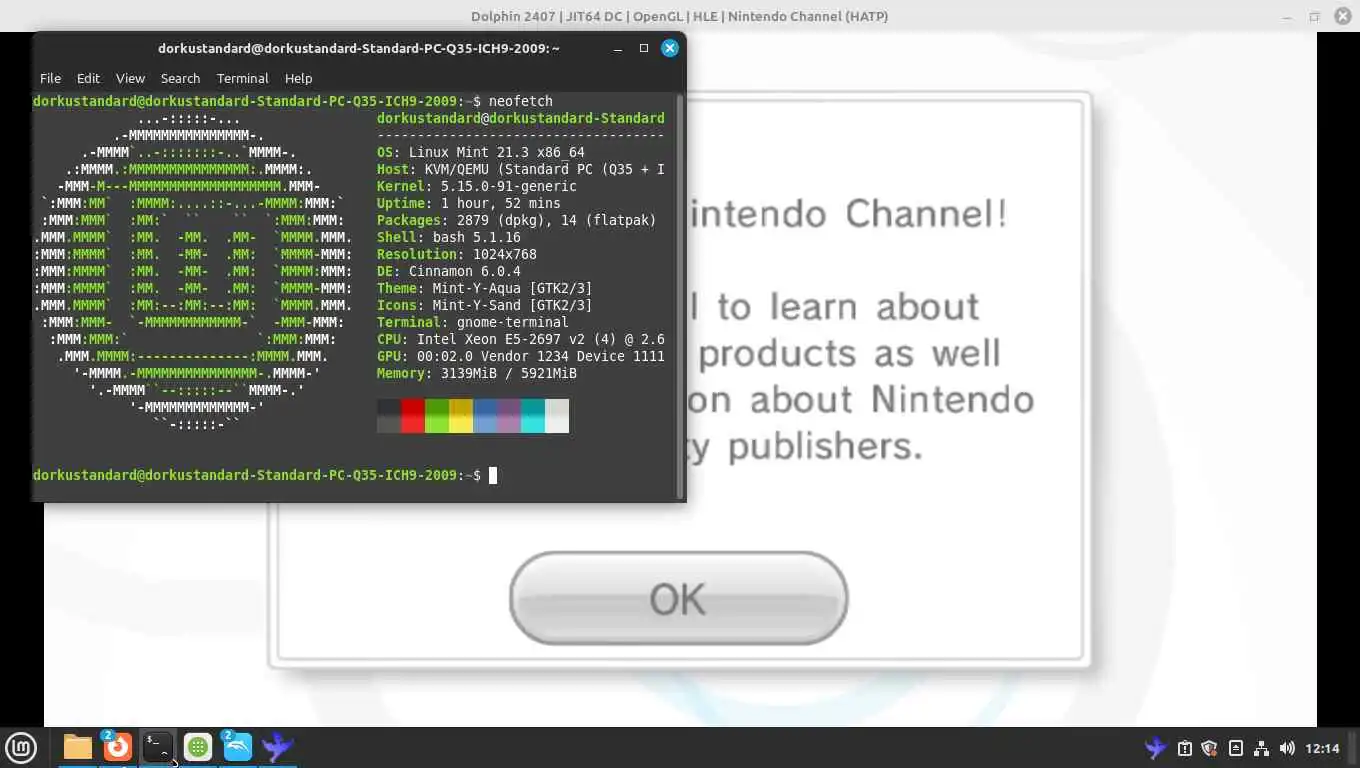Viewport: 1360px width, 768px height.
Task: Open the terminal View menu
Action: (x=130, y=78)
